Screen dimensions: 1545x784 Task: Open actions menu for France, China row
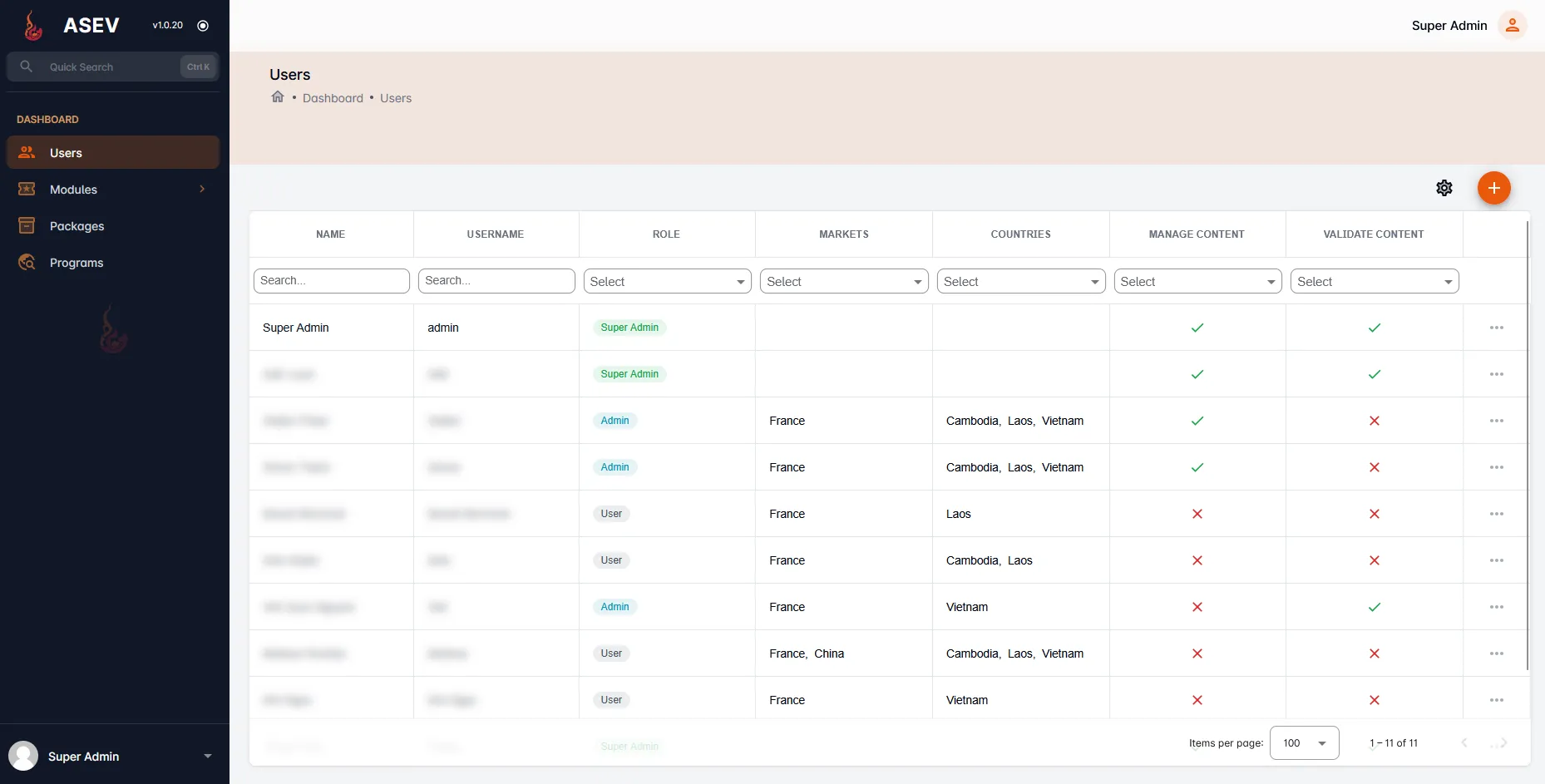pos(1497,653)
